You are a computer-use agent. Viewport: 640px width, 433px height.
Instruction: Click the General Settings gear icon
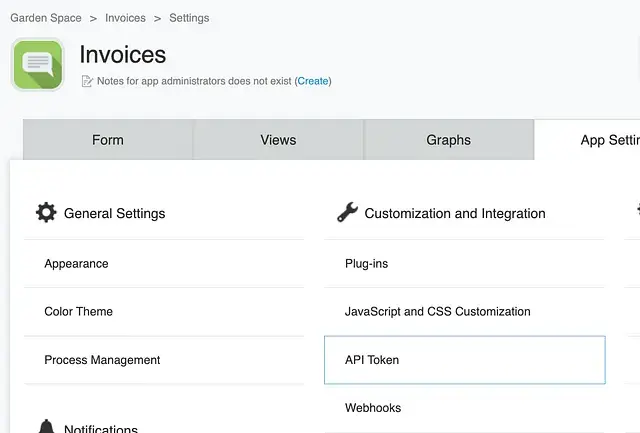coord(46,212)
